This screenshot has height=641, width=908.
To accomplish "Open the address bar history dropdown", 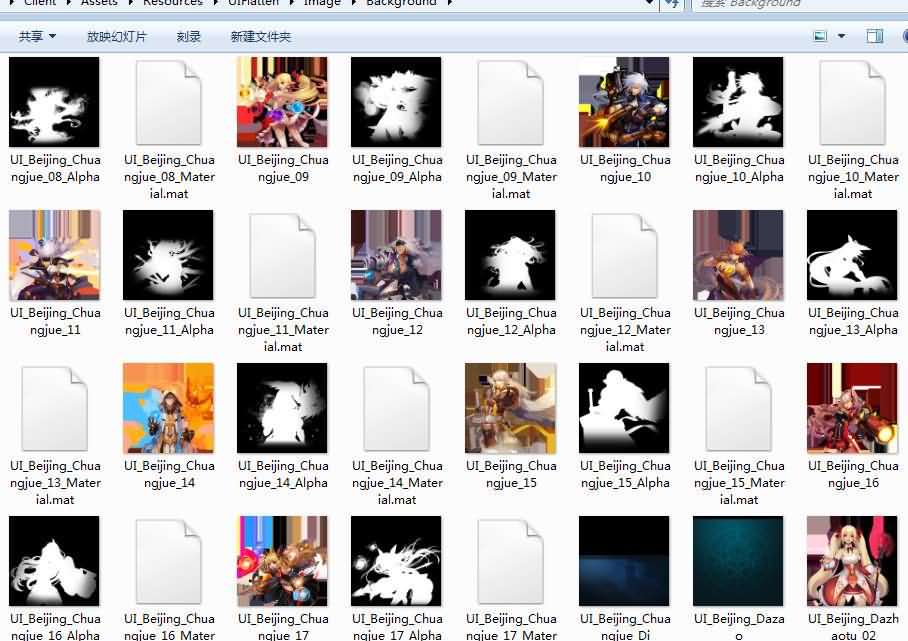I will [650, 4].
